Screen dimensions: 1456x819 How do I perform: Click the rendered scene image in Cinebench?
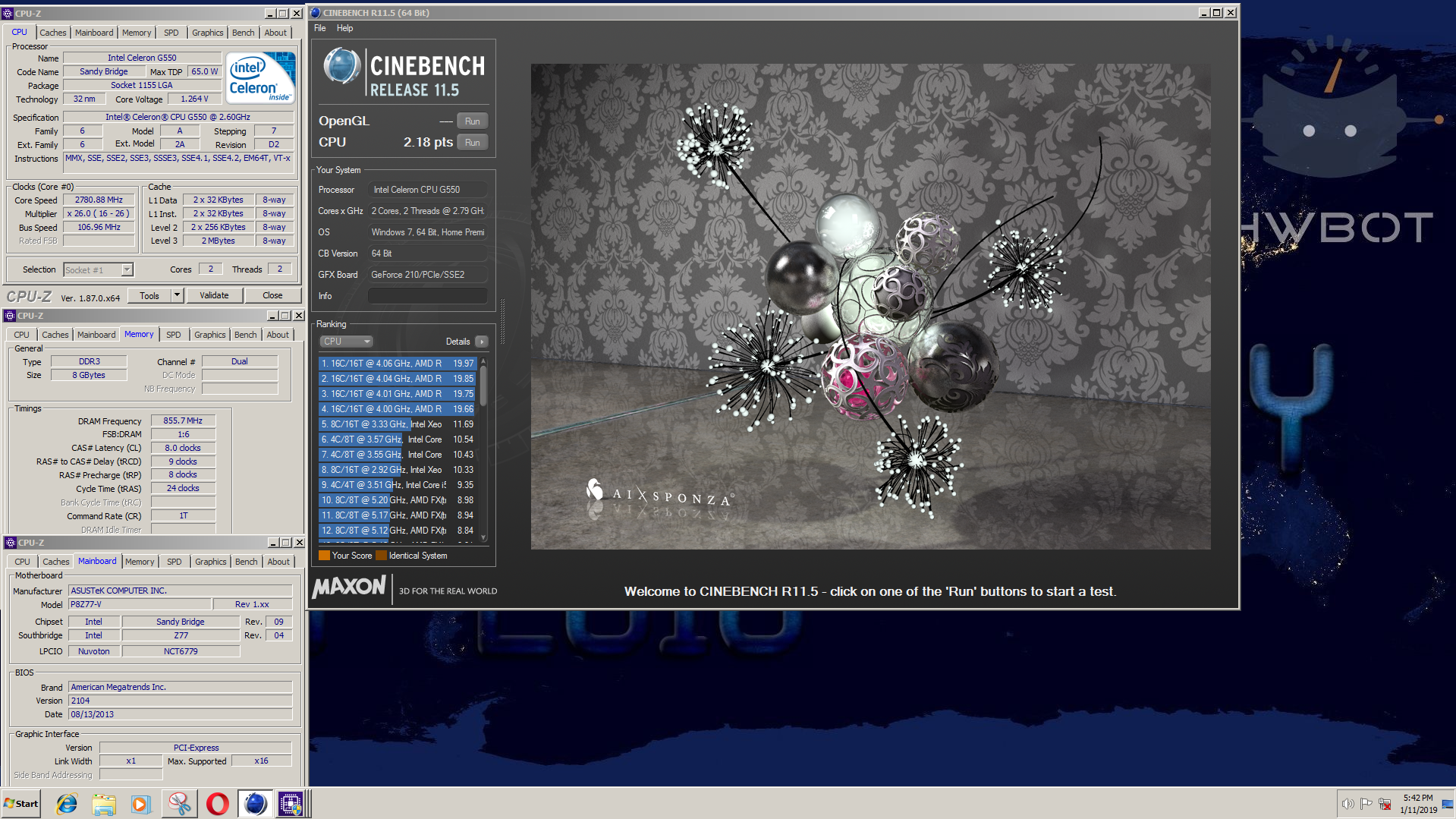click(871, 307)
